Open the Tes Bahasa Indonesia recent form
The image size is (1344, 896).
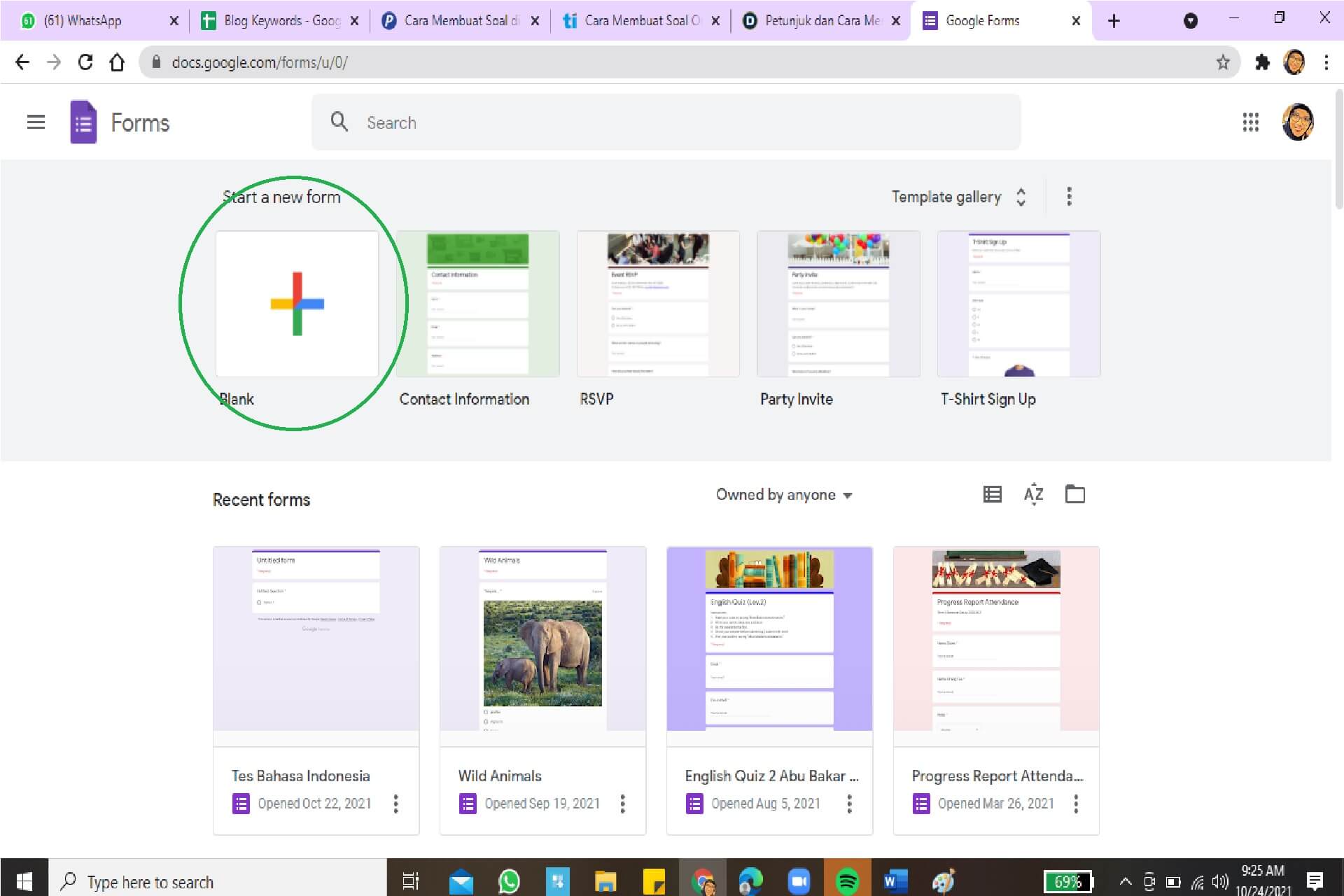coord(315,640)
